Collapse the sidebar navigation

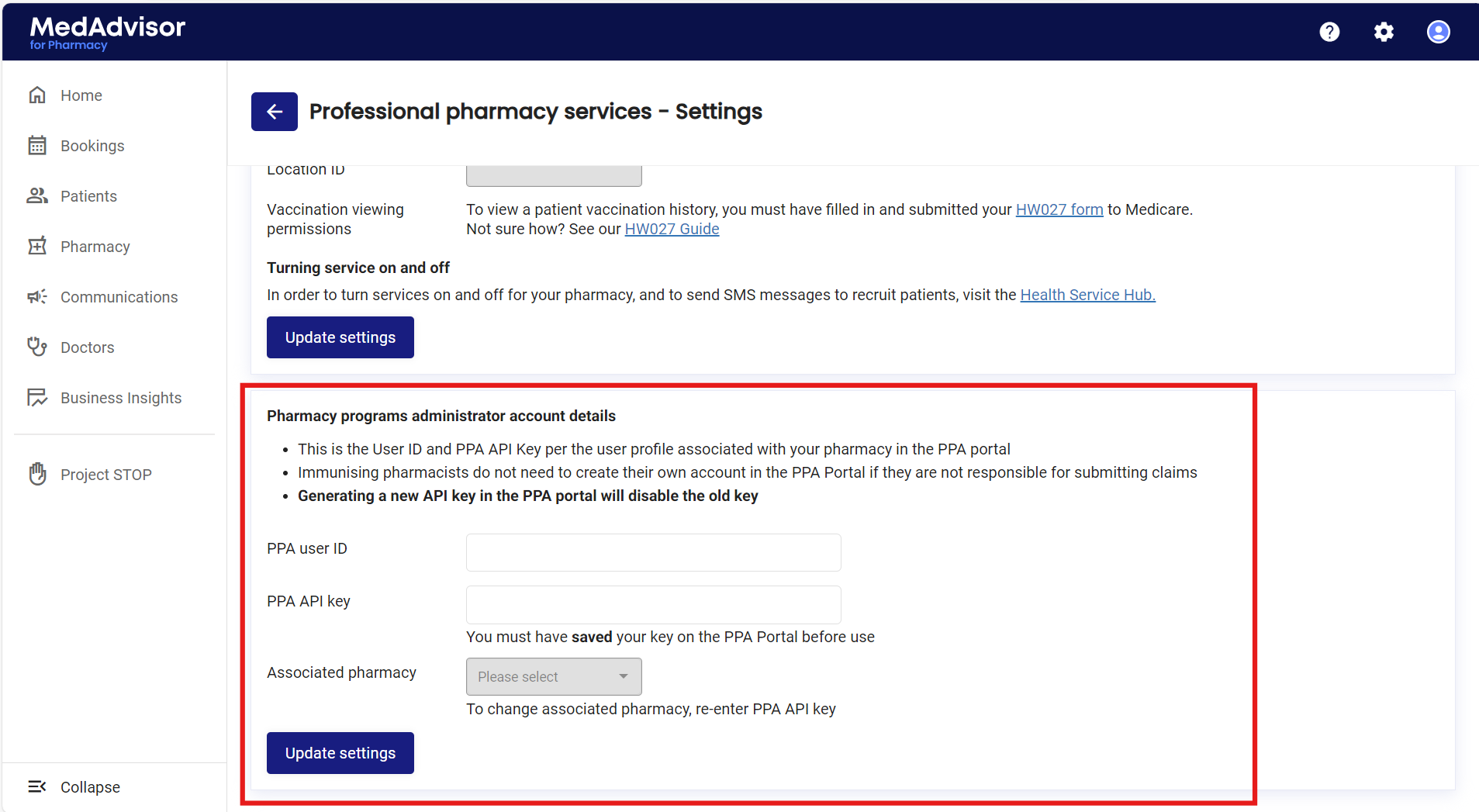coord(74,786)
